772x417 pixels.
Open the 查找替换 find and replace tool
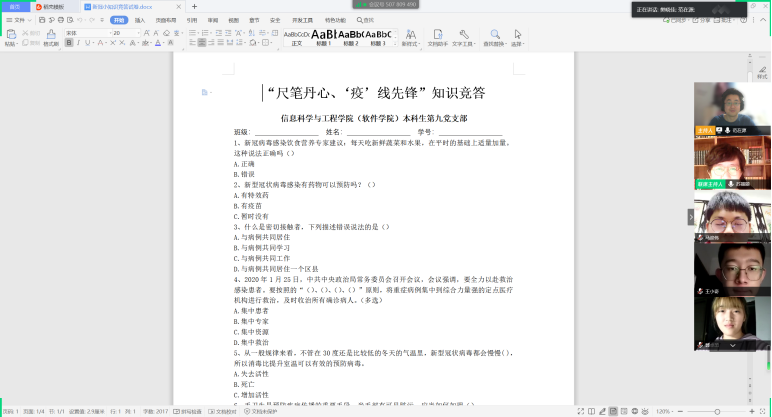[492, 36]
